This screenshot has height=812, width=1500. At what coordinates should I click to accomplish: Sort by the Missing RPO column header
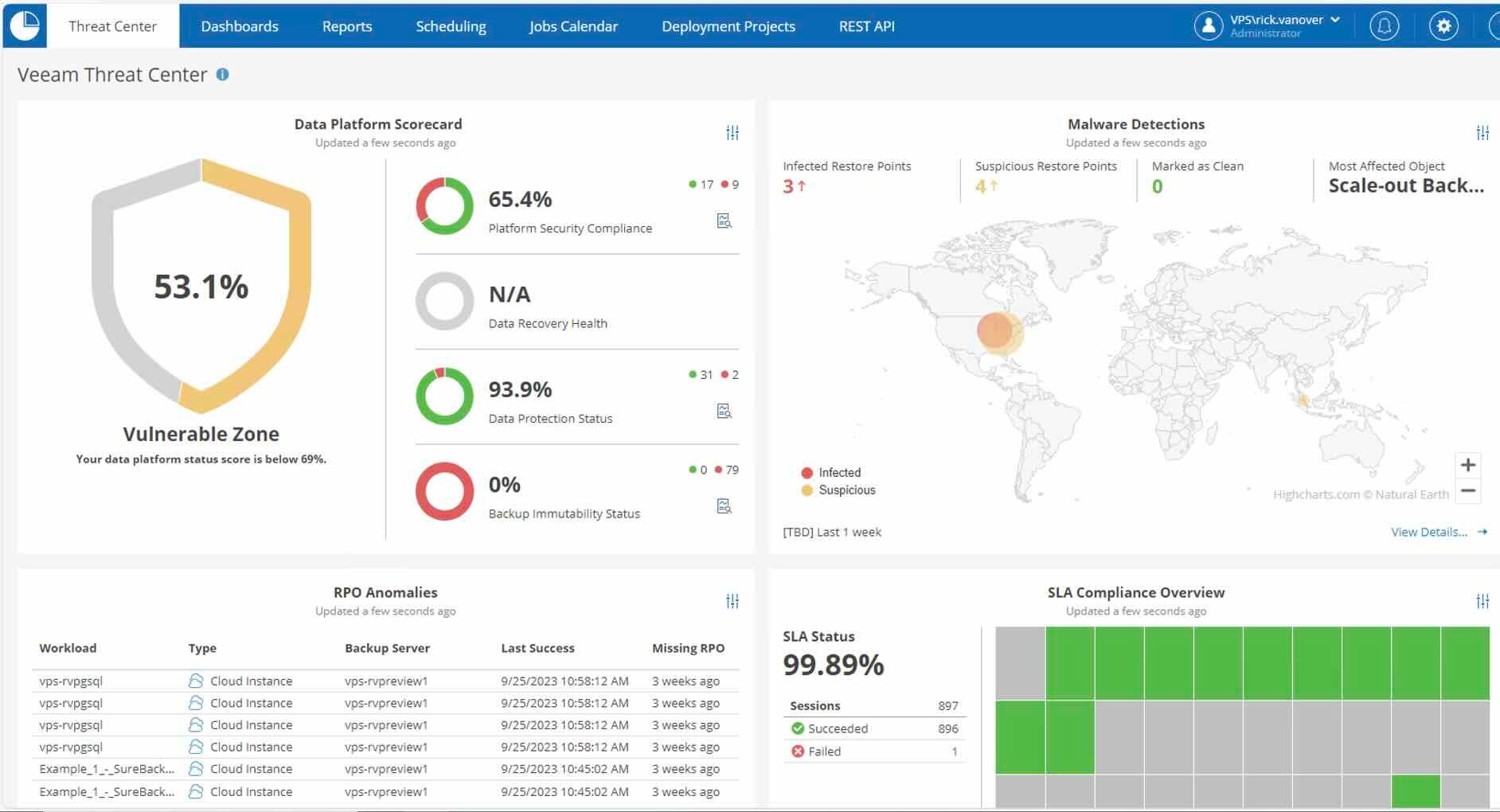pos(688,648)
